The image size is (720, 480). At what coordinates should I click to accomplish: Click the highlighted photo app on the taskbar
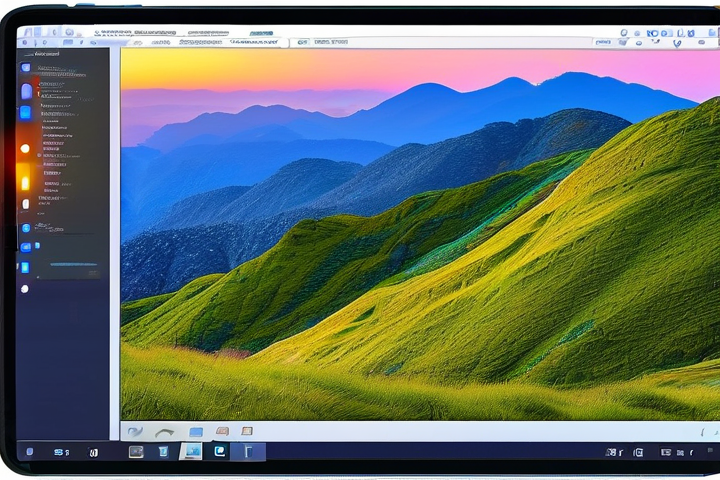(190, 452)
